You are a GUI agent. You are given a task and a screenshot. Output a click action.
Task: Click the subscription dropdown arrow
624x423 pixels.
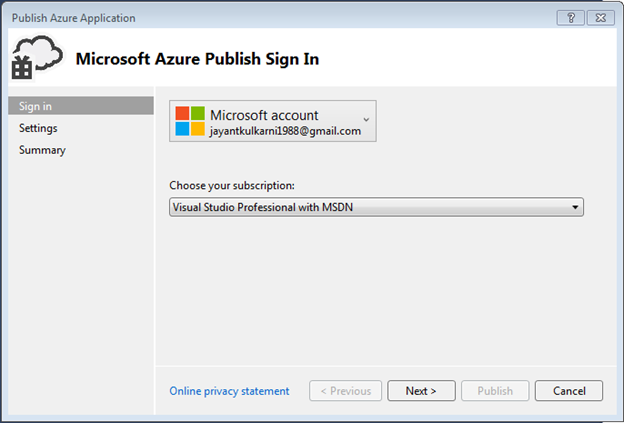click(575, 206)
